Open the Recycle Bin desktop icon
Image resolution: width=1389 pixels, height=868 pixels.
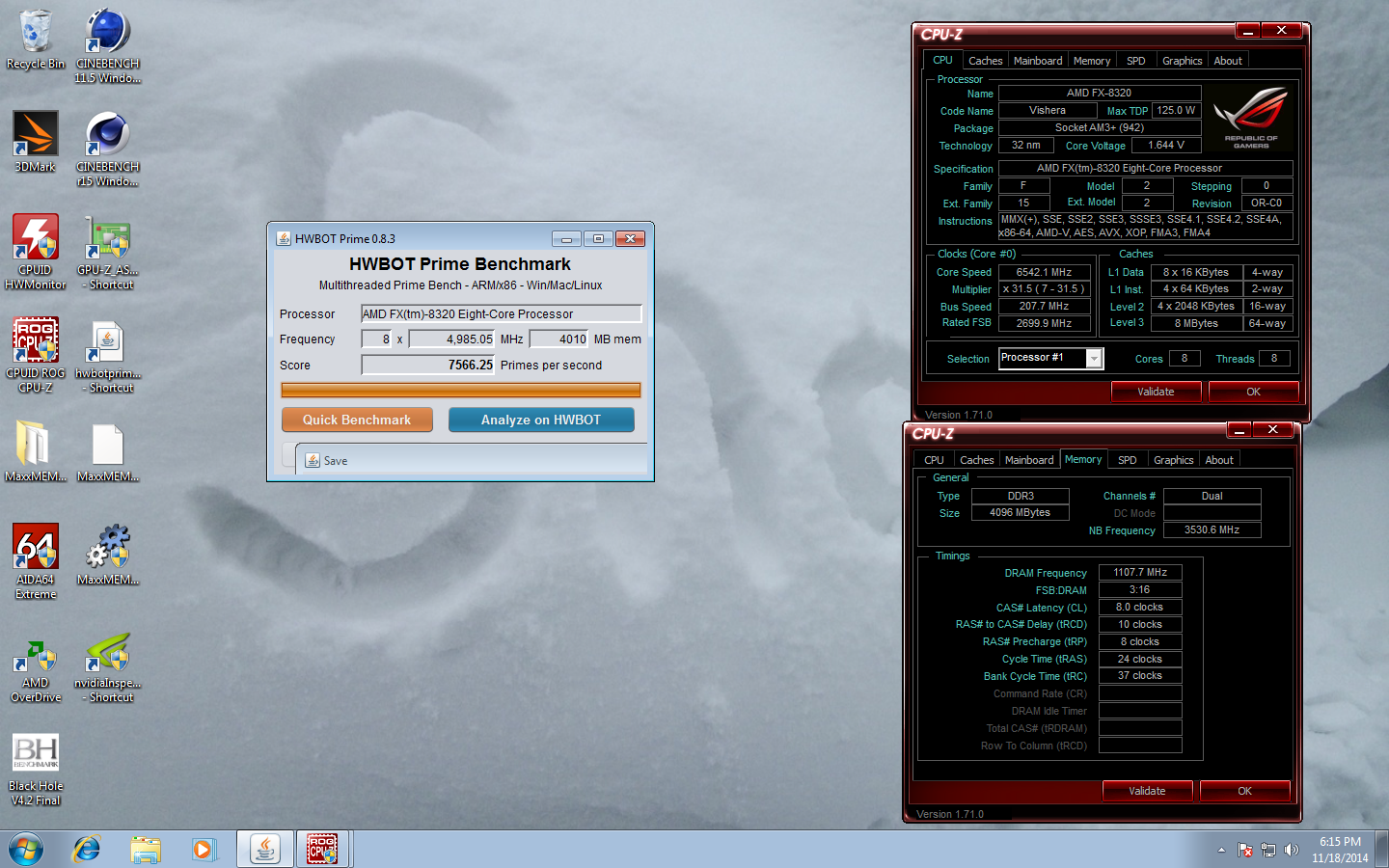point(36,41)
